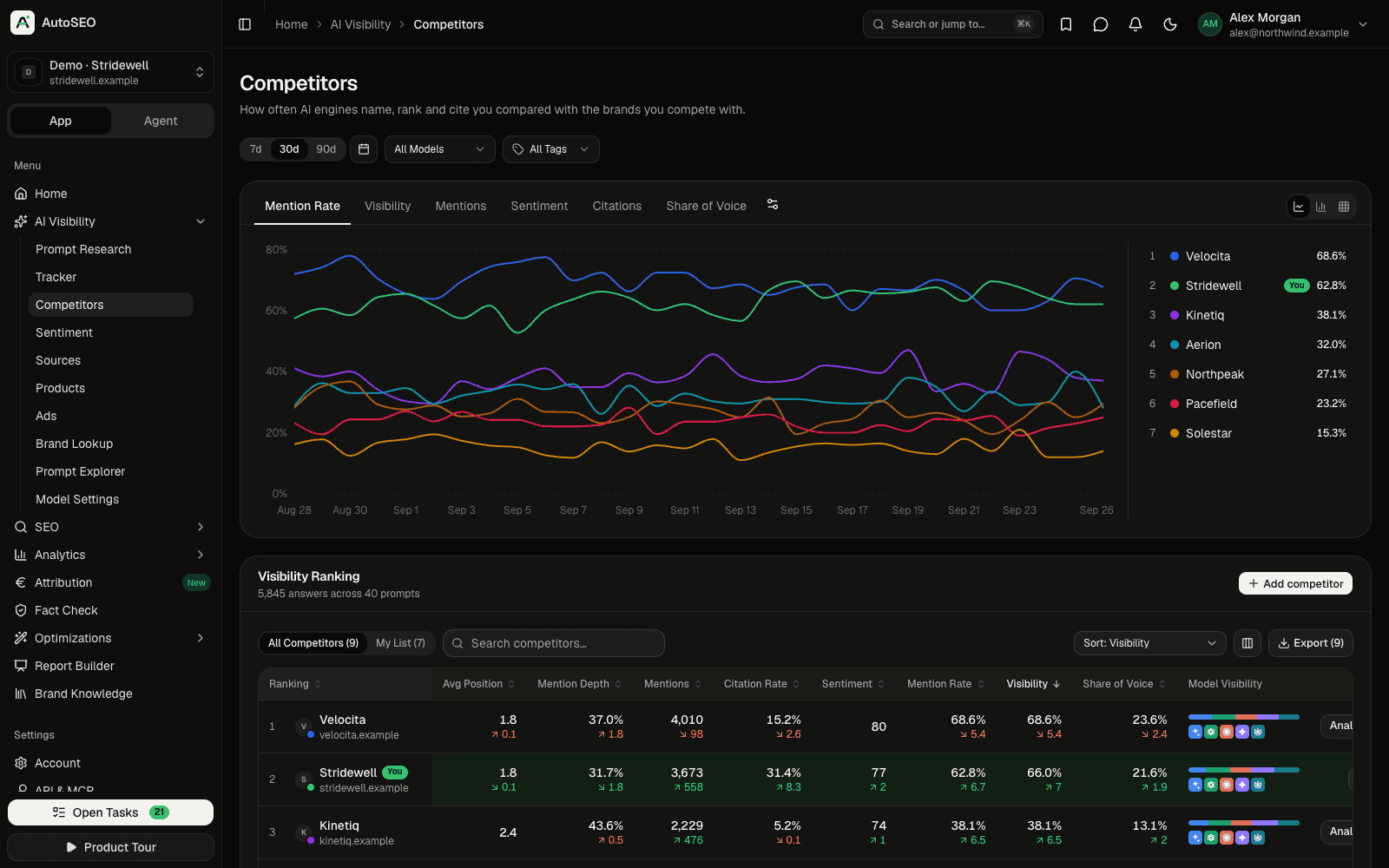Switch to App mode
Viewport: 1389px width, 868px height.
pyautogui.click(x=61, y=121)
